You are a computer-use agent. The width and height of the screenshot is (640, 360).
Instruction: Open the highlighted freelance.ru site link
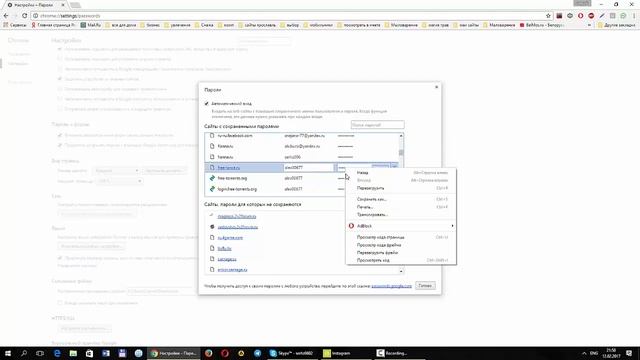click(229, 168)
